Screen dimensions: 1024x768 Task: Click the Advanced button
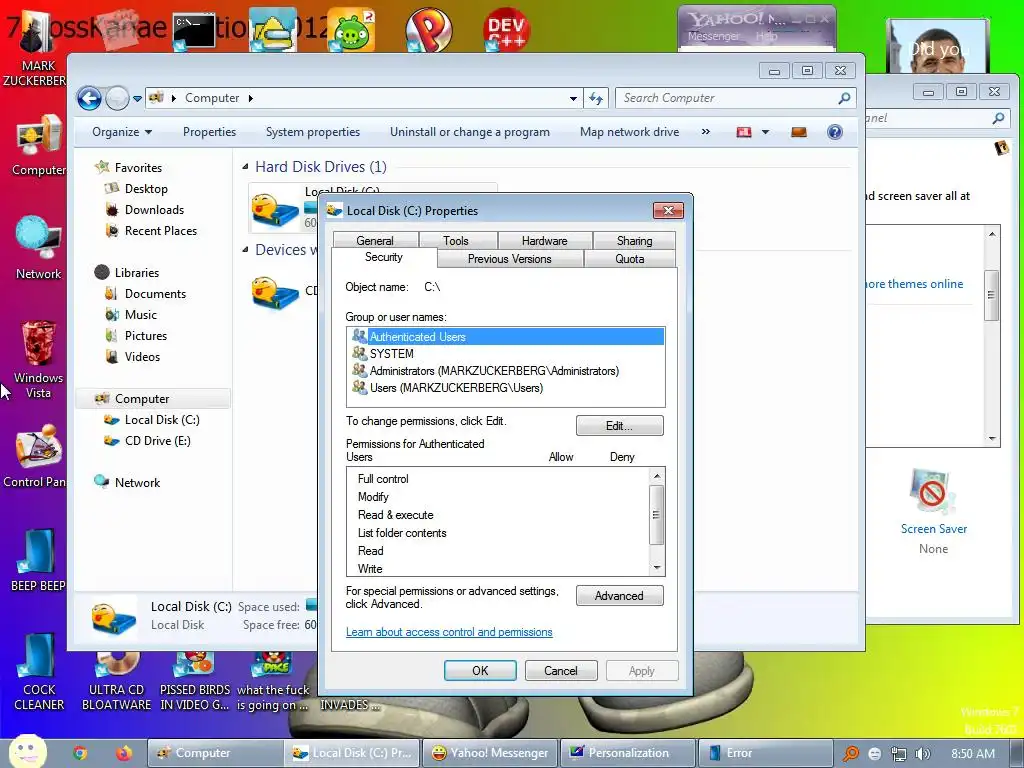point(619,596)
